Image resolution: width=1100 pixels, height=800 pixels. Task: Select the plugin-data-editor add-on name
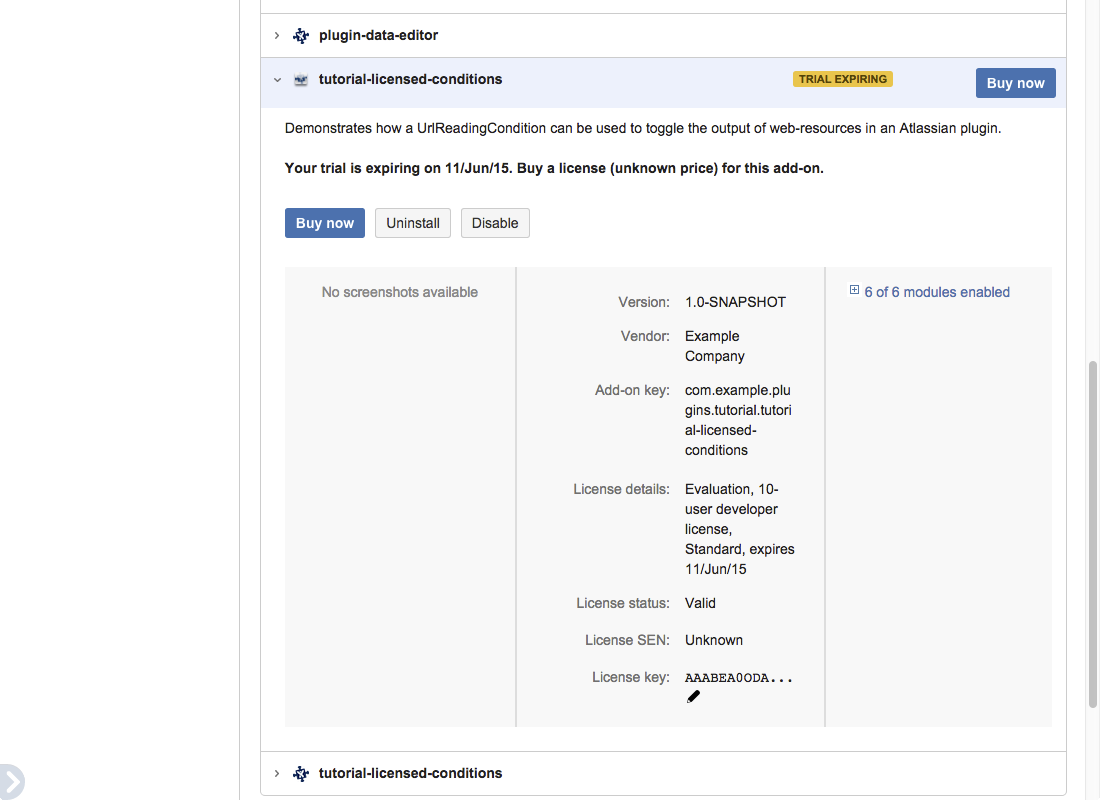378,36
